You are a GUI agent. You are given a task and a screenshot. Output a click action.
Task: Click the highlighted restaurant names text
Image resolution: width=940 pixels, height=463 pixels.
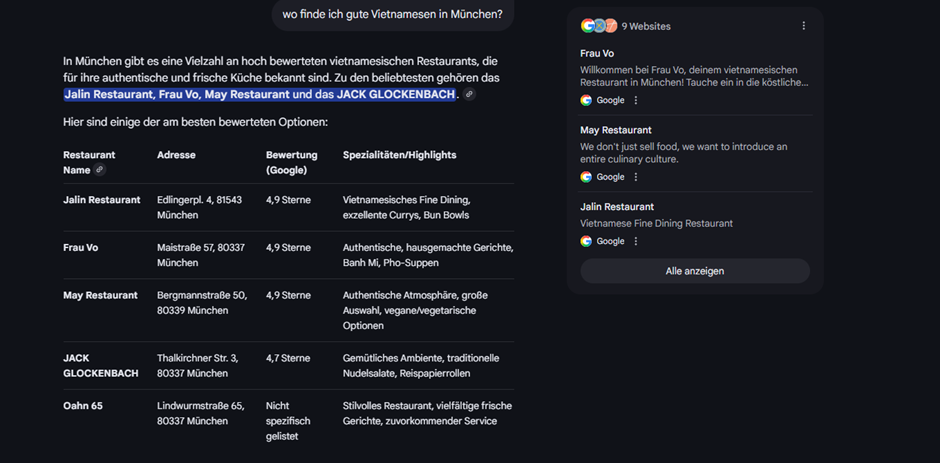(260, 95)
